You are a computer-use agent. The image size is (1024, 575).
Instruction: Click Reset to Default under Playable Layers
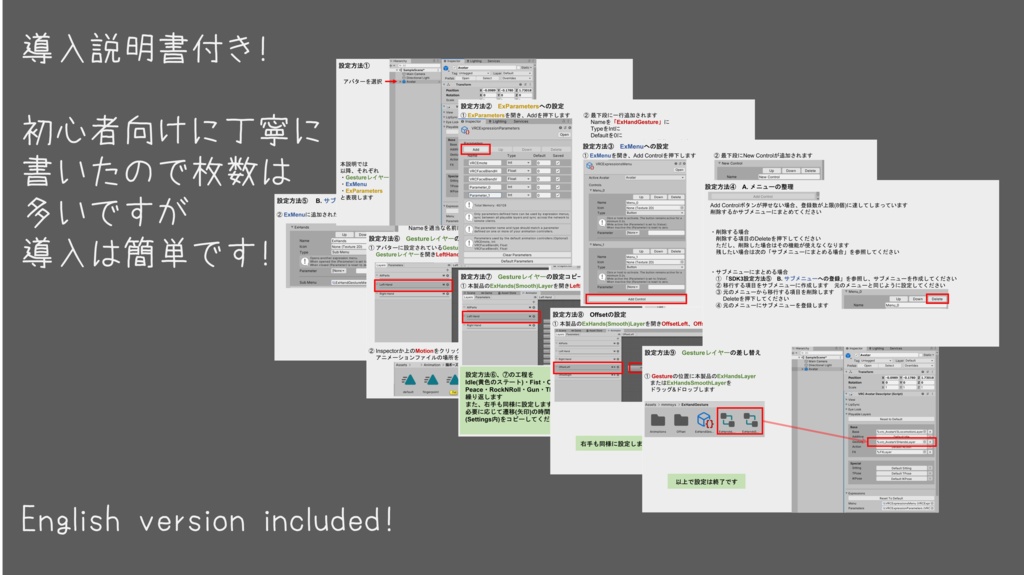pyautogui.click(x=891, y=419)
